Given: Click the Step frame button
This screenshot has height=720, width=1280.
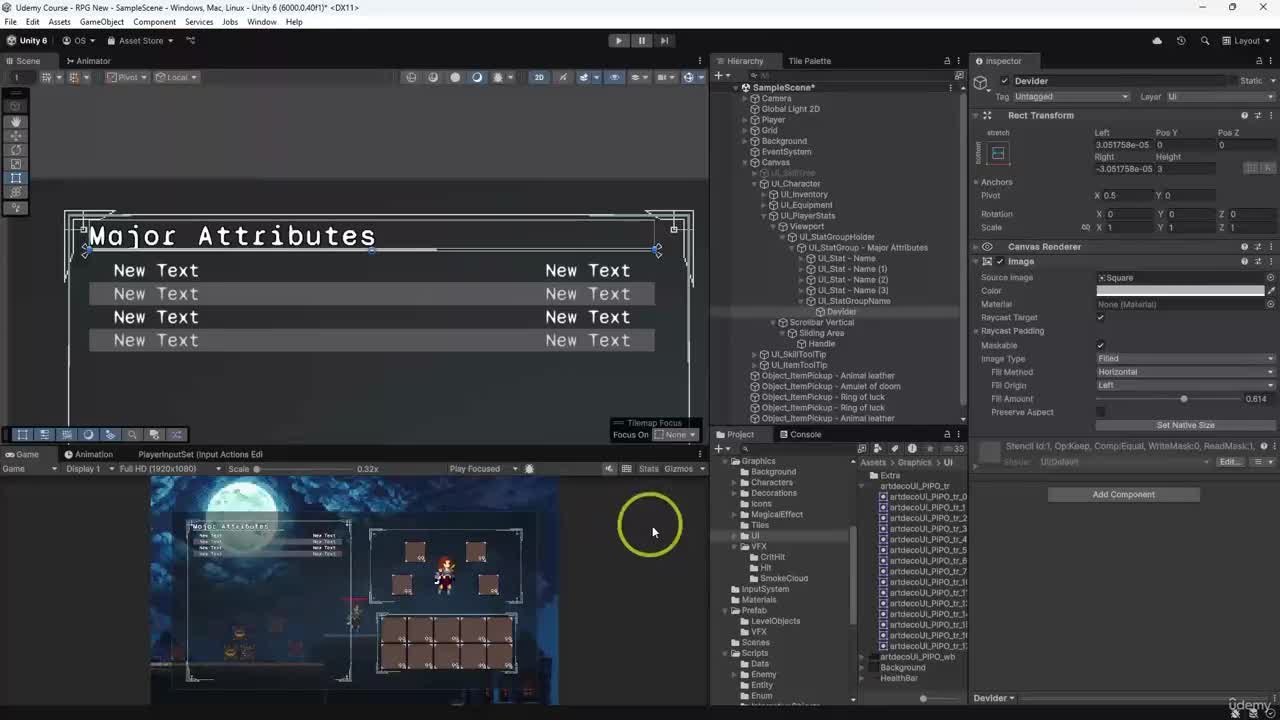Looking at the screenshot, I should (x=664, y=41).
